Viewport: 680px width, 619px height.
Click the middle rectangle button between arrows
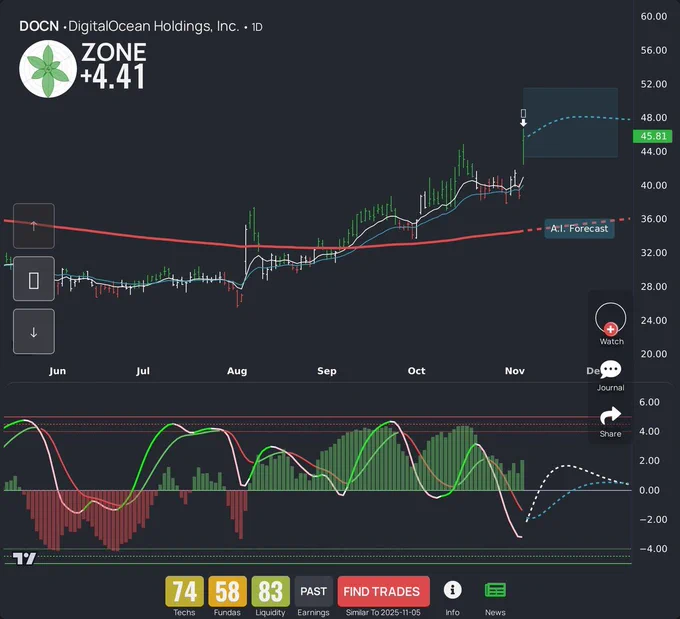tap(34, 280)
